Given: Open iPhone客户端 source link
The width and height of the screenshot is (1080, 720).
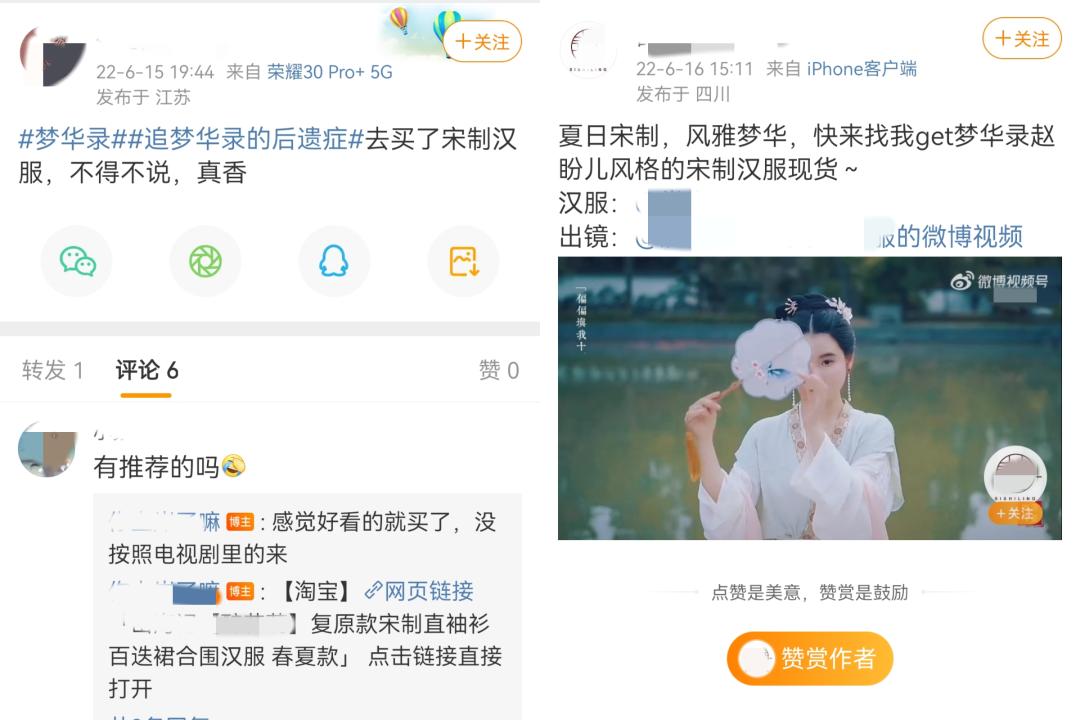Looking at the screenshot, I should pyautogui.click(x=862, y=69).
